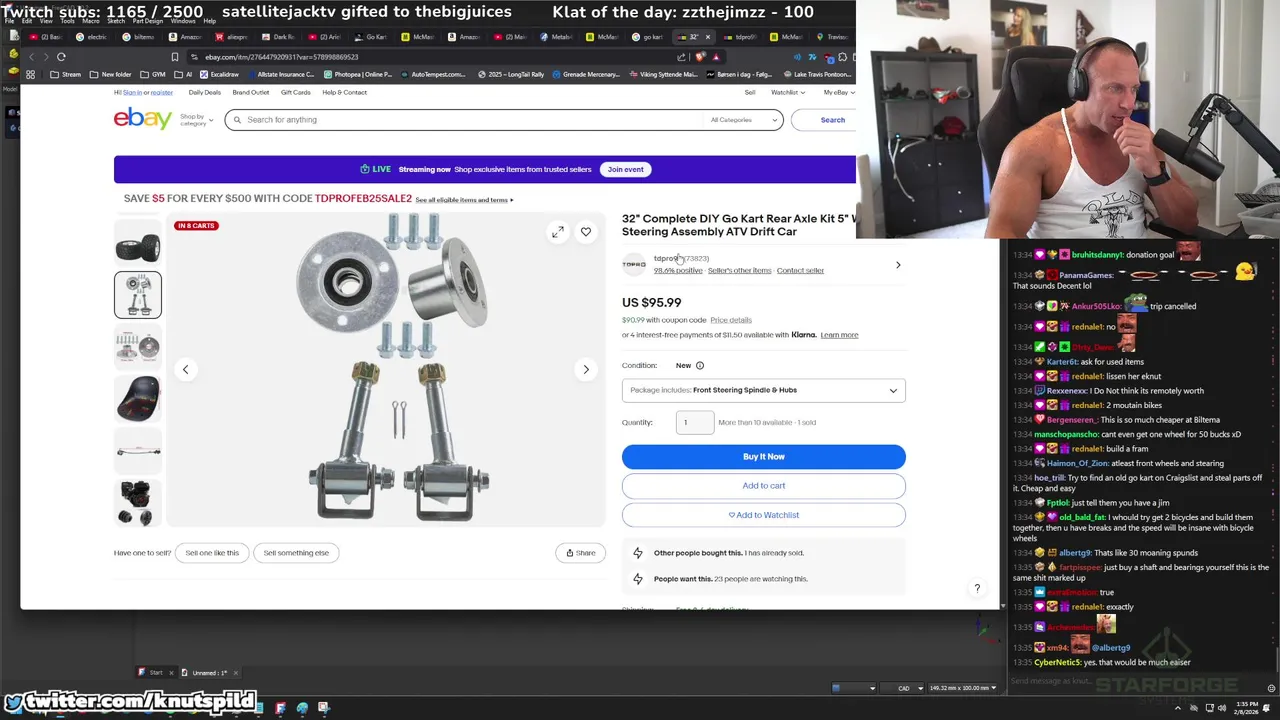
Task: Open the Package includes dropdown
Action: (x=764, y=390)
